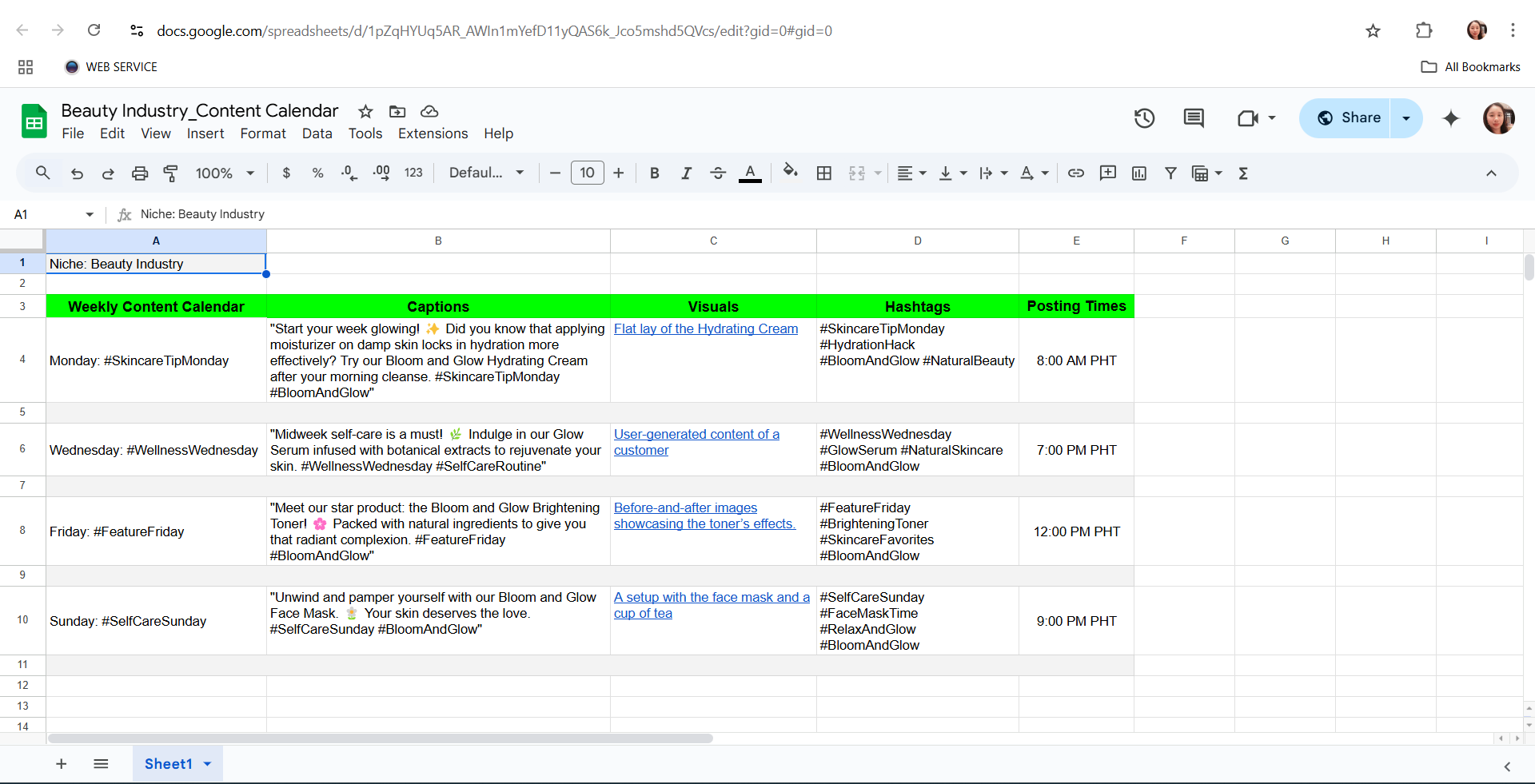The width and height of the screenshot is (1535, 784).
Task: Click the search menus magnifier icon
Action: [43, 173]
